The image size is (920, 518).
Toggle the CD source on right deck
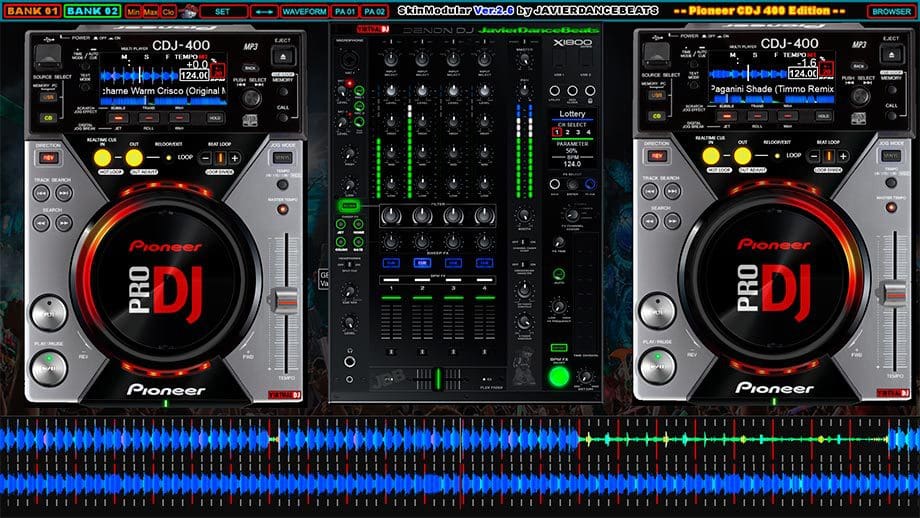[x=657, y=116]
